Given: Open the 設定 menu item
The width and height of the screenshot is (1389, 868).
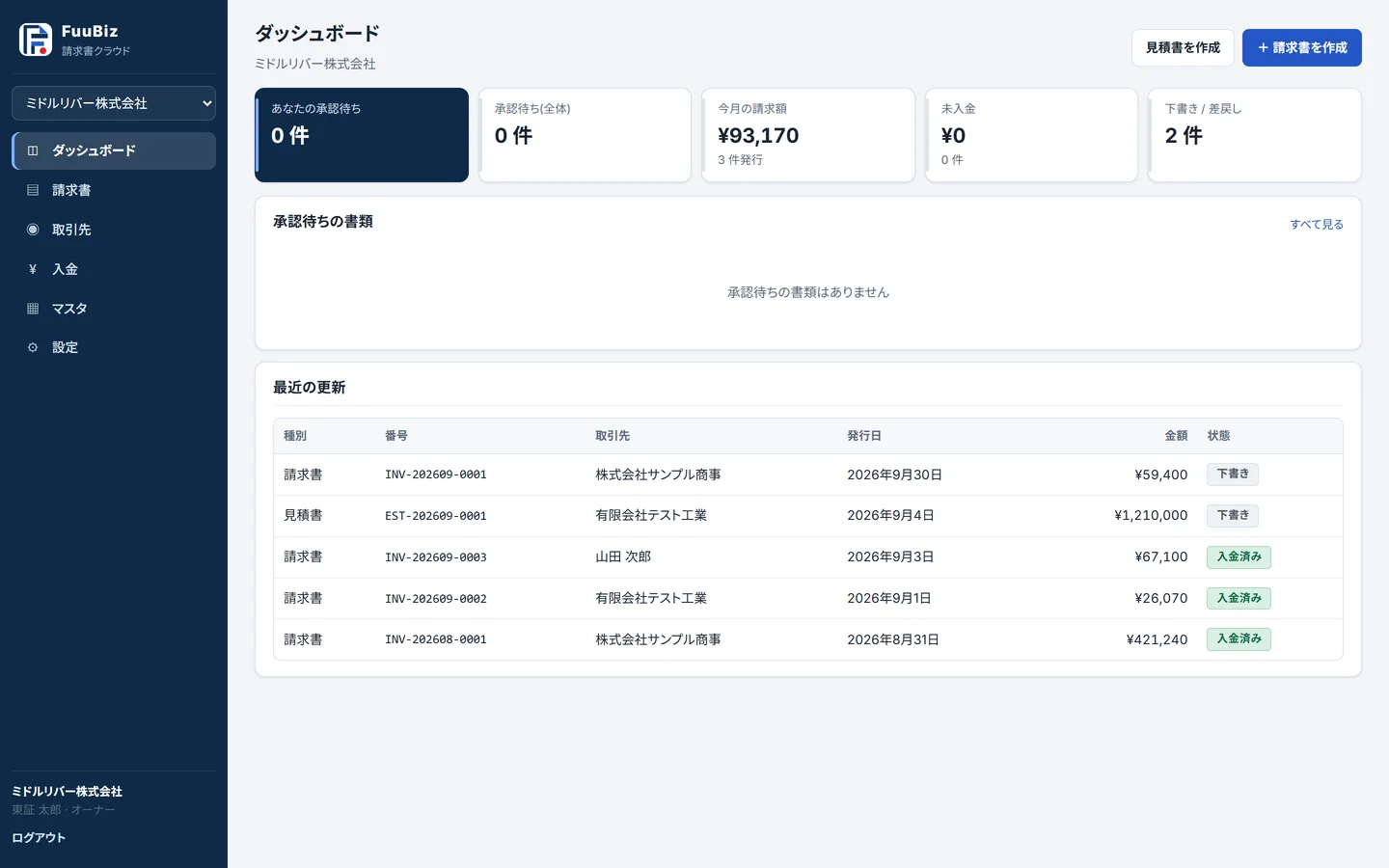Looking at the screenshot, I should pyautogui.click(x=114, y=347).
